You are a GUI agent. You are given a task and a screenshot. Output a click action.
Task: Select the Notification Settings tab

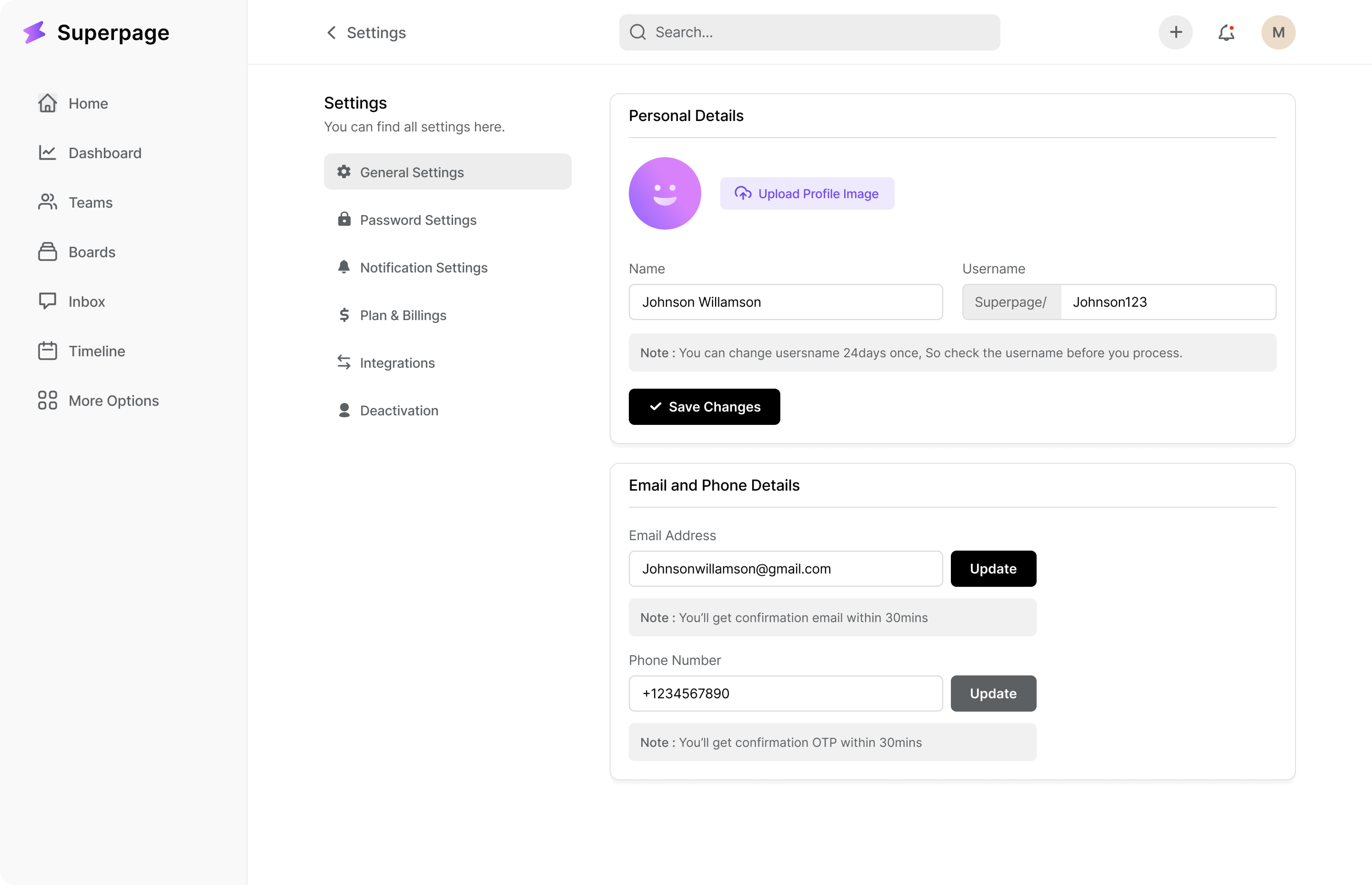pos(423,268)
